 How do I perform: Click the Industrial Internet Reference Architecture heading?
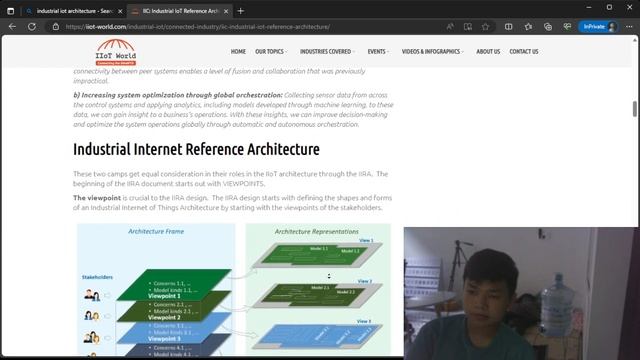(x=196, y=149)
